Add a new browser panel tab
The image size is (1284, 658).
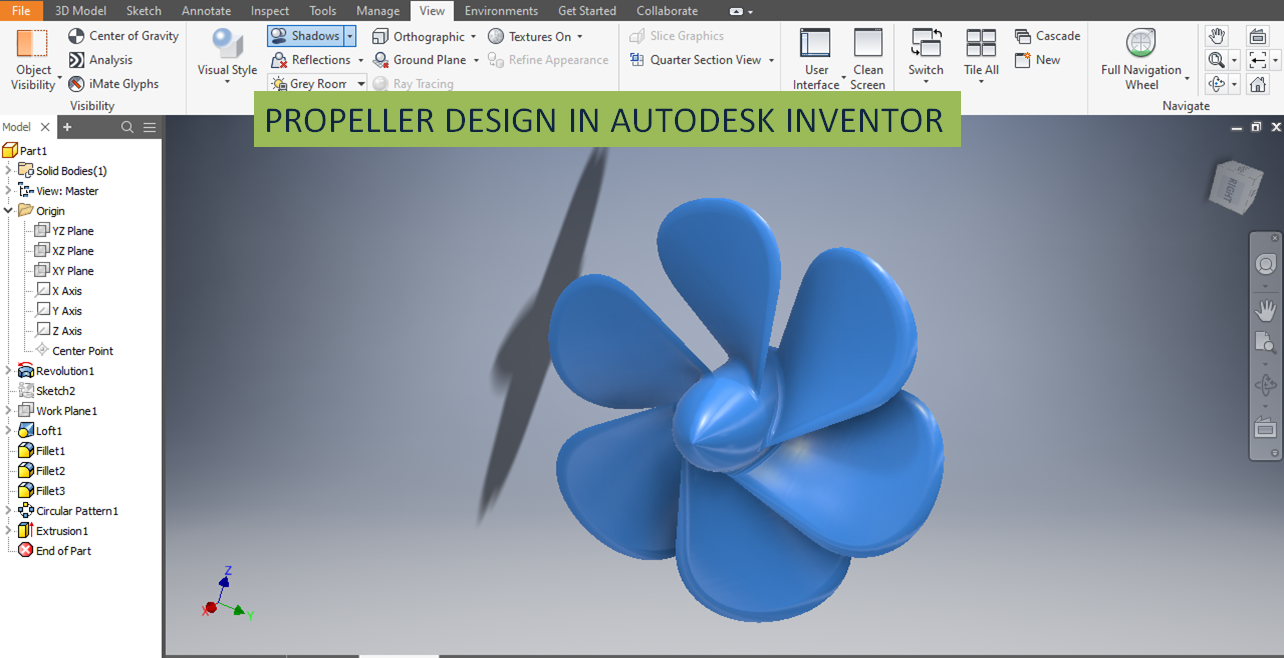click(67, 127)
